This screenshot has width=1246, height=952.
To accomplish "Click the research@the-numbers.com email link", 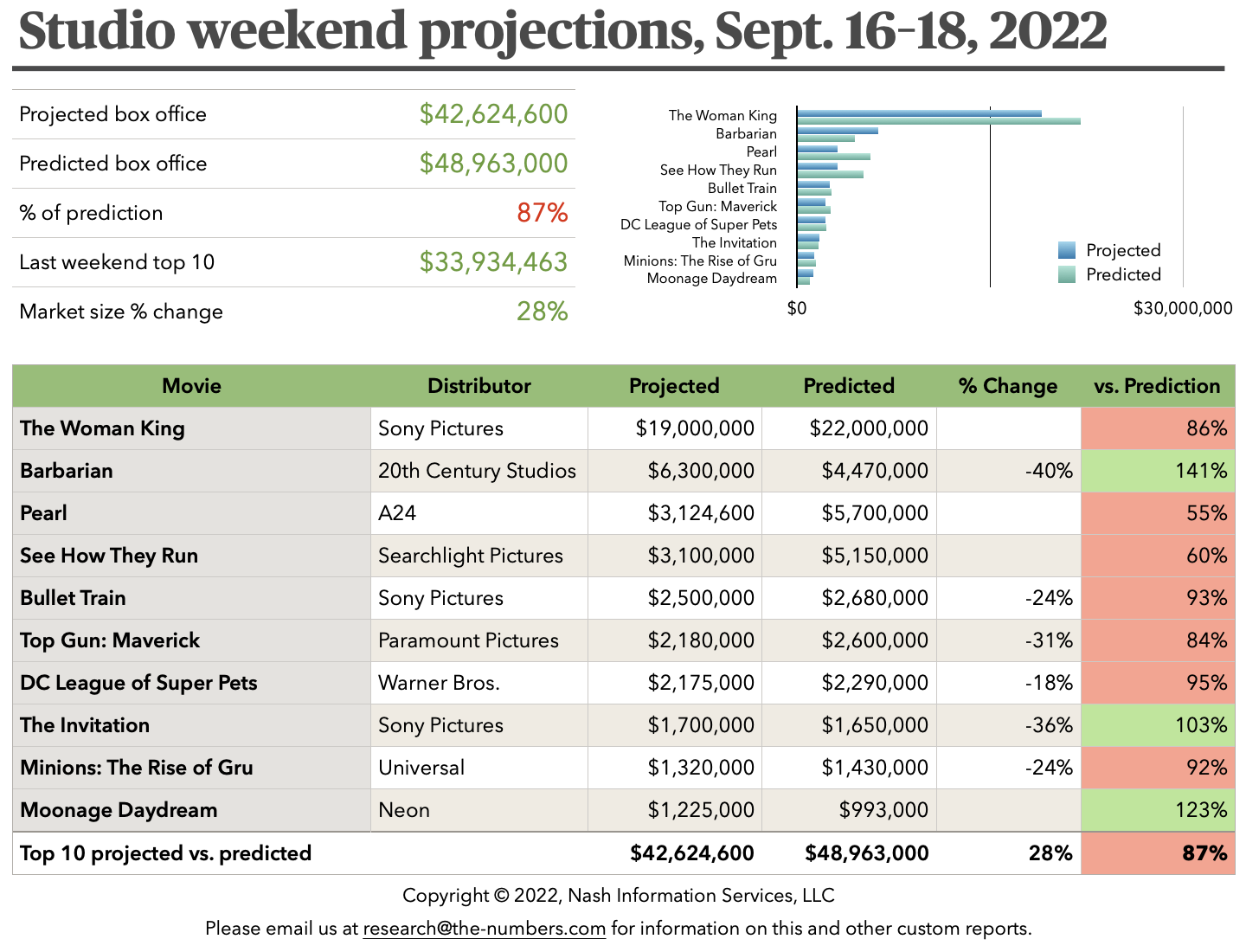I will click(x=484, y=929).
